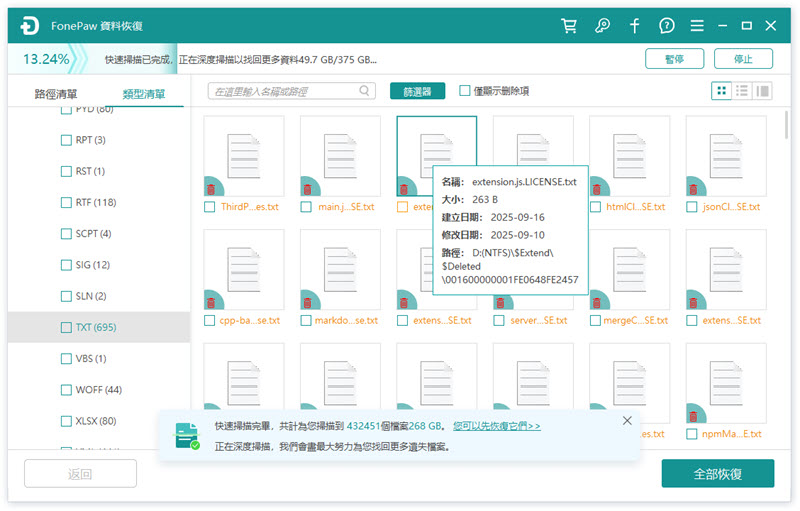This screenshot has width=800, height=511.
Task: Open the 您可以先恢復它們>> link
Action: click(x=497, y=426)
